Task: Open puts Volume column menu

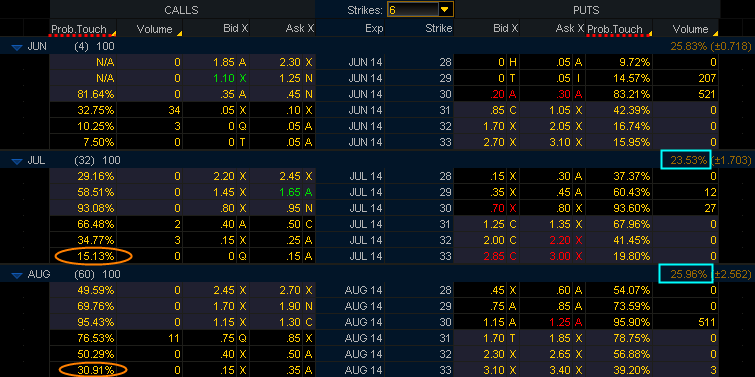Action: click(715, 34)
